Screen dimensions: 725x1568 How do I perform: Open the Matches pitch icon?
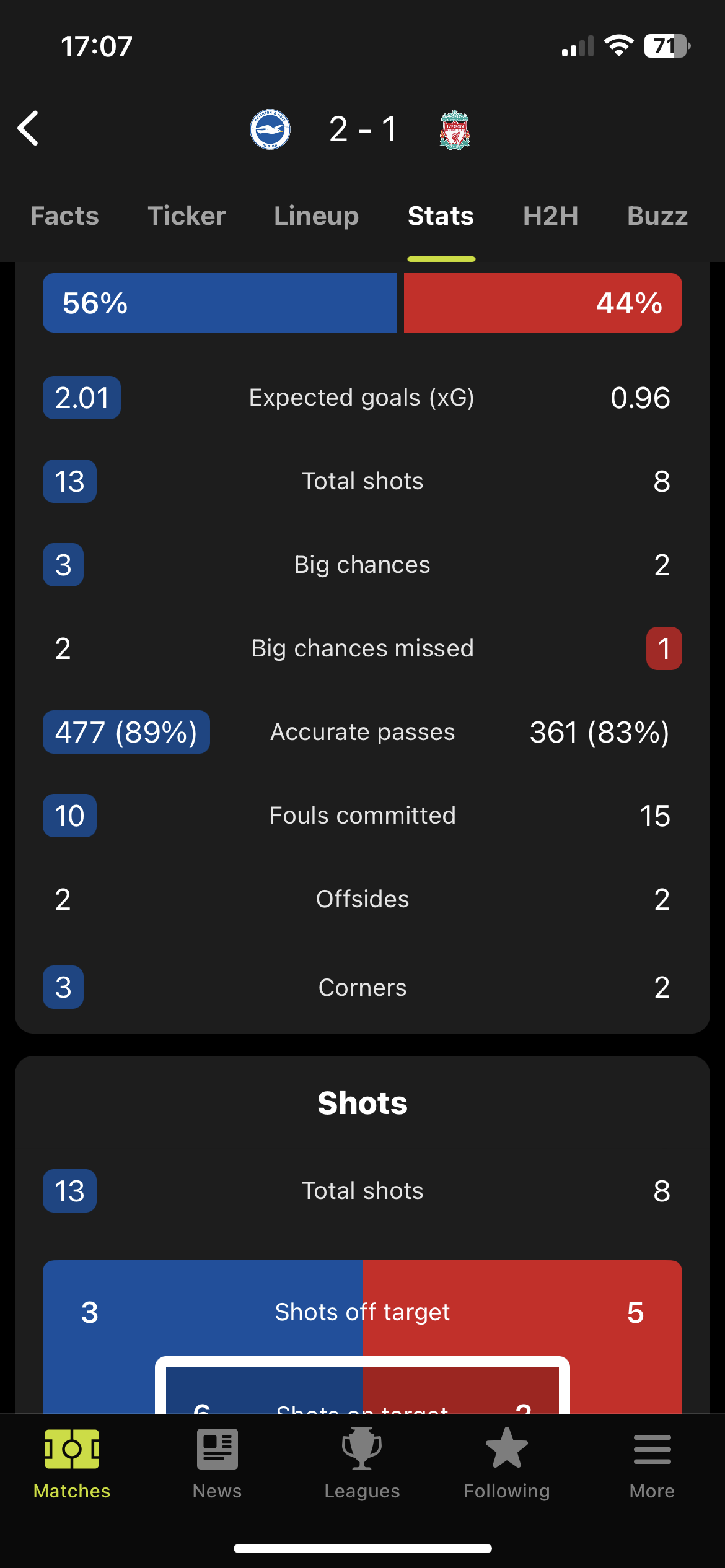pyautogui.click(x=72, y=1448)
